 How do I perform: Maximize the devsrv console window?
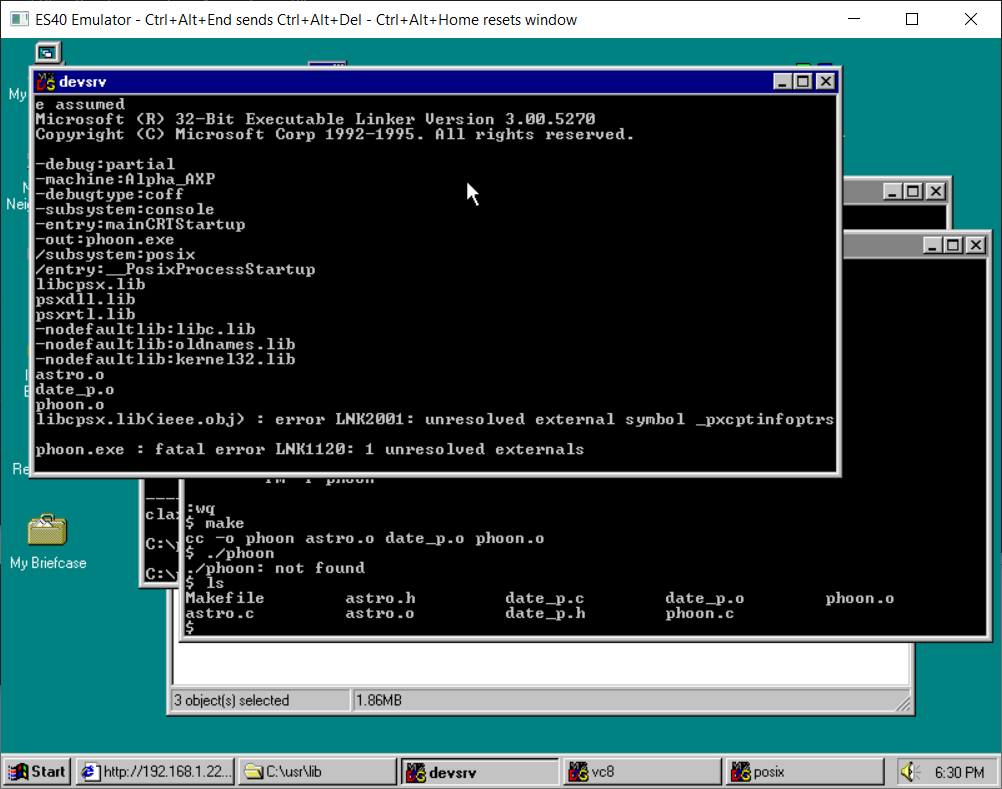pos(803,82)
